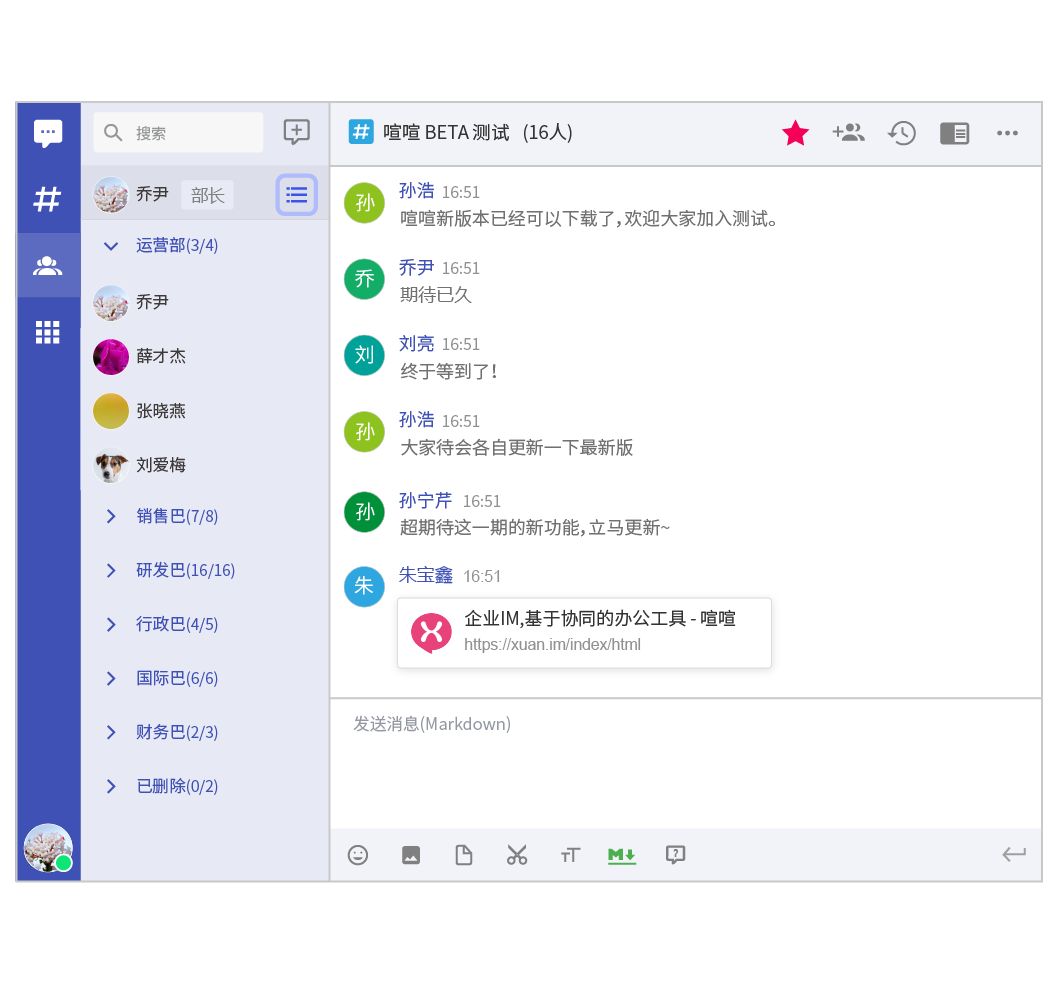Click message text 终于等到了!

point(449,371)
